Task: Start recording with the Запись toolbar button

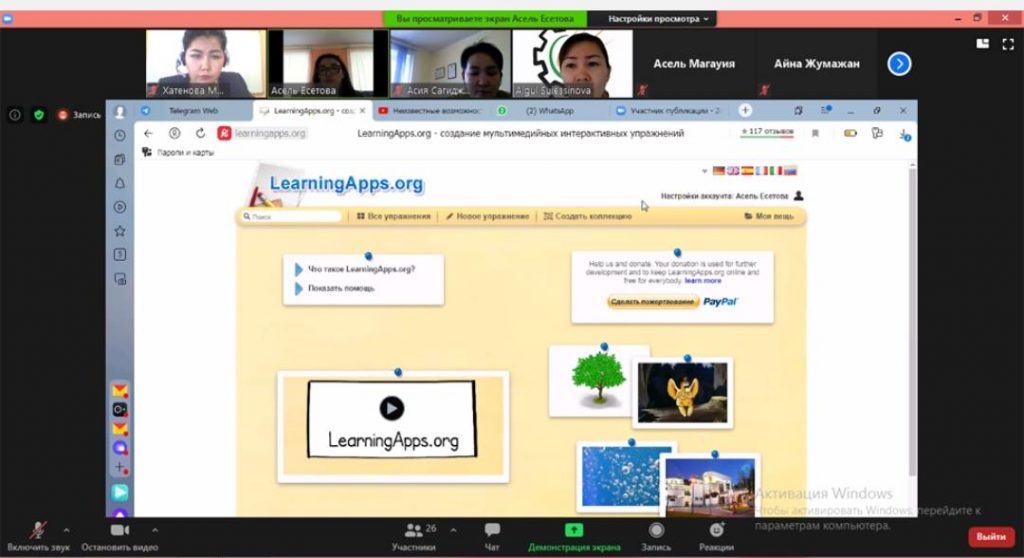Action: tap(656, 537)
